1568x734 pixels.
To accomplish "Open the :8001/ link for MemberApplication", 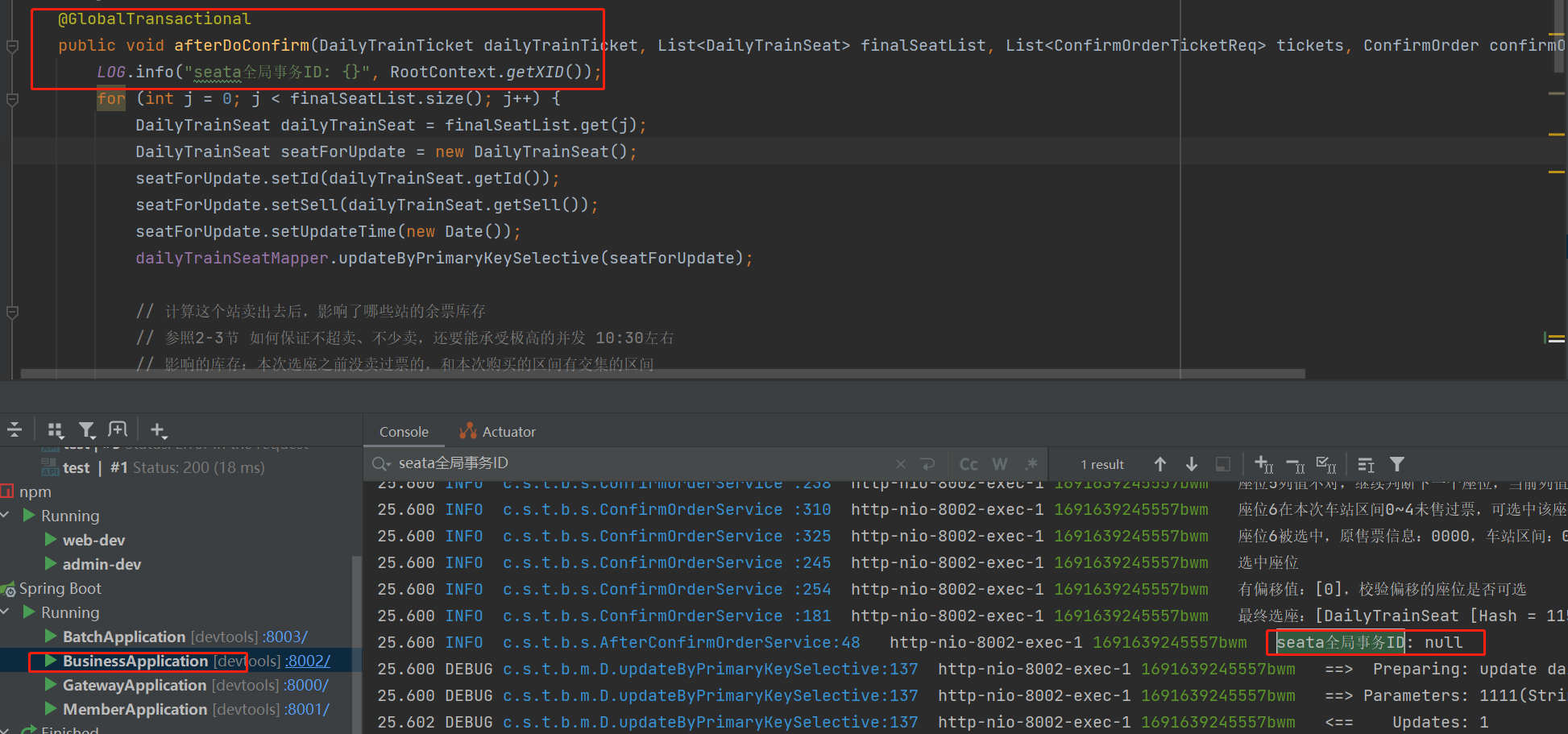I will click(308, 709).
